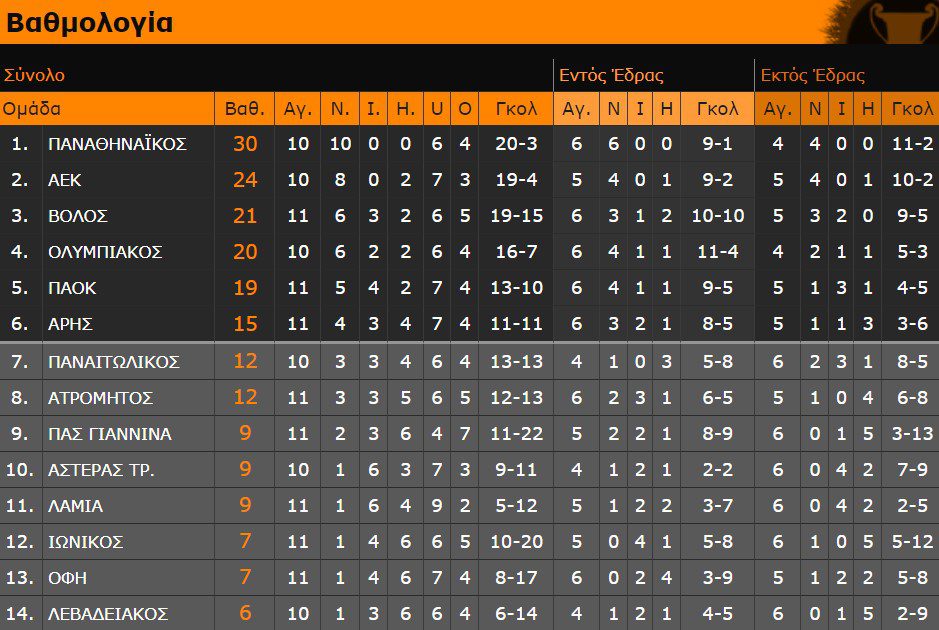Select ΑΡΗΣ in the standings

tap(70, 324)
